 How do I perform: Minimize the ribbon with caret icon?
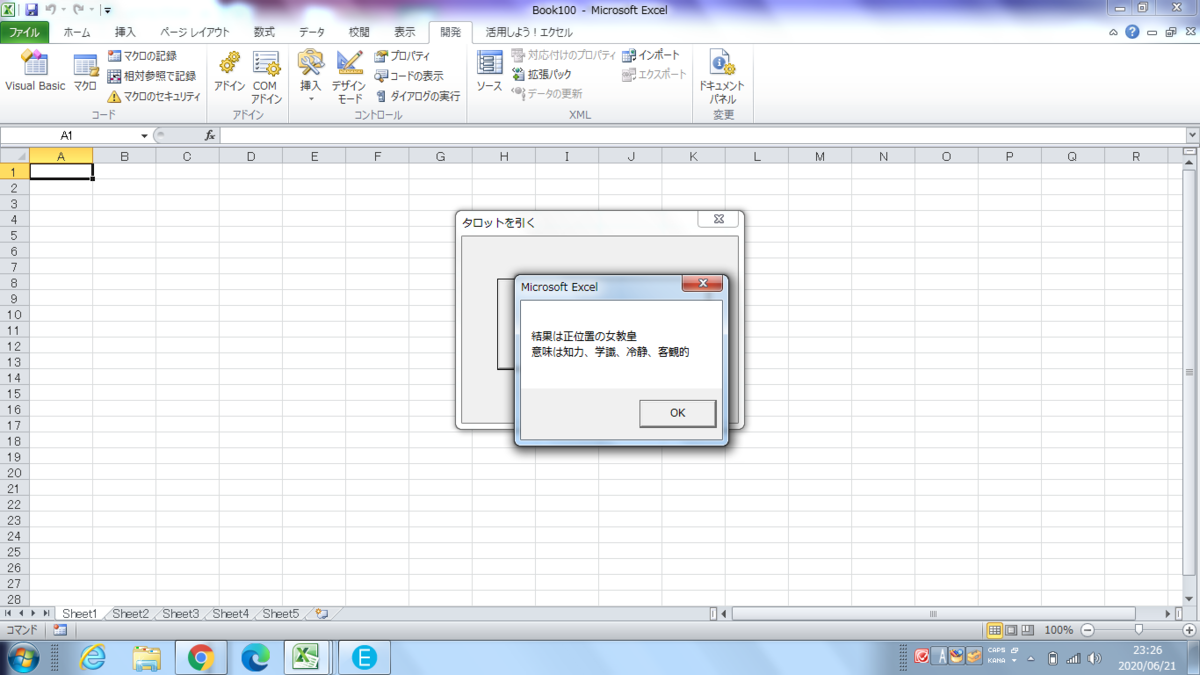coord(1113,32)
